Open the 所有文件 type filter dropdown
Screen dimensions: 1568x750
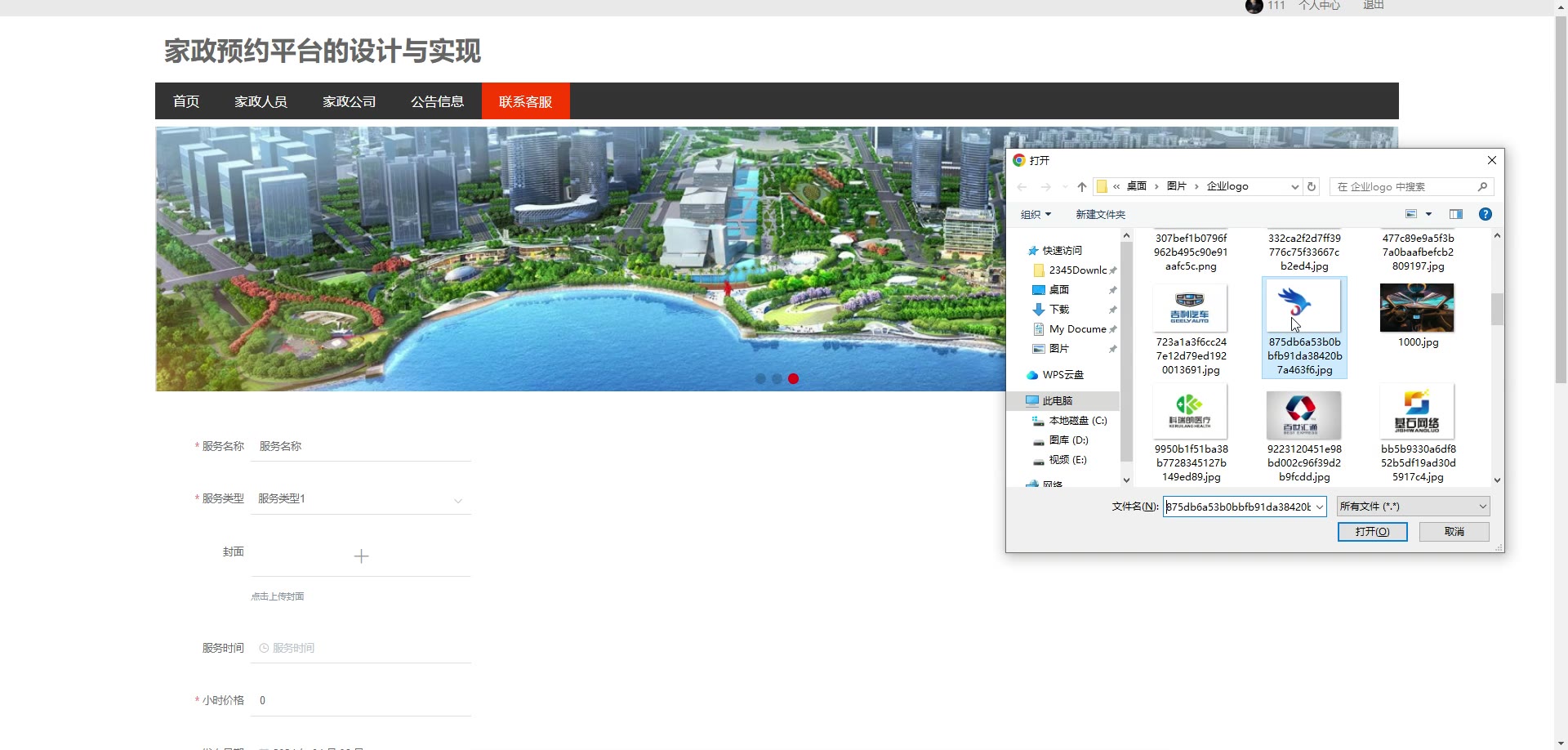(1413, 507)
